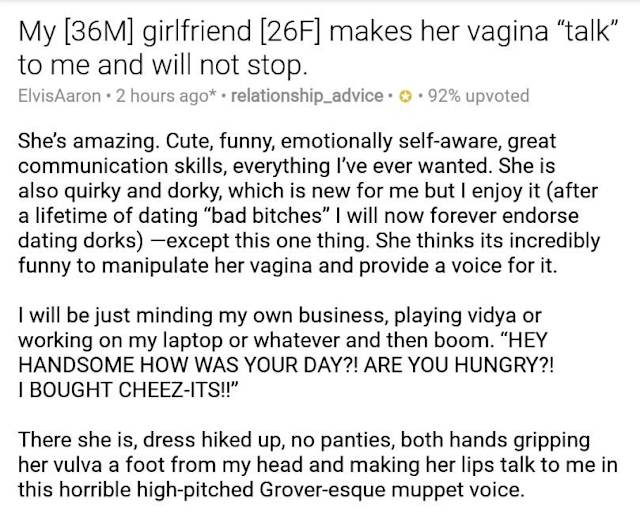Screen dimensions: 640x514
Task: Click the paragraph beginning with "There she is"
Action: coord(318,465)
